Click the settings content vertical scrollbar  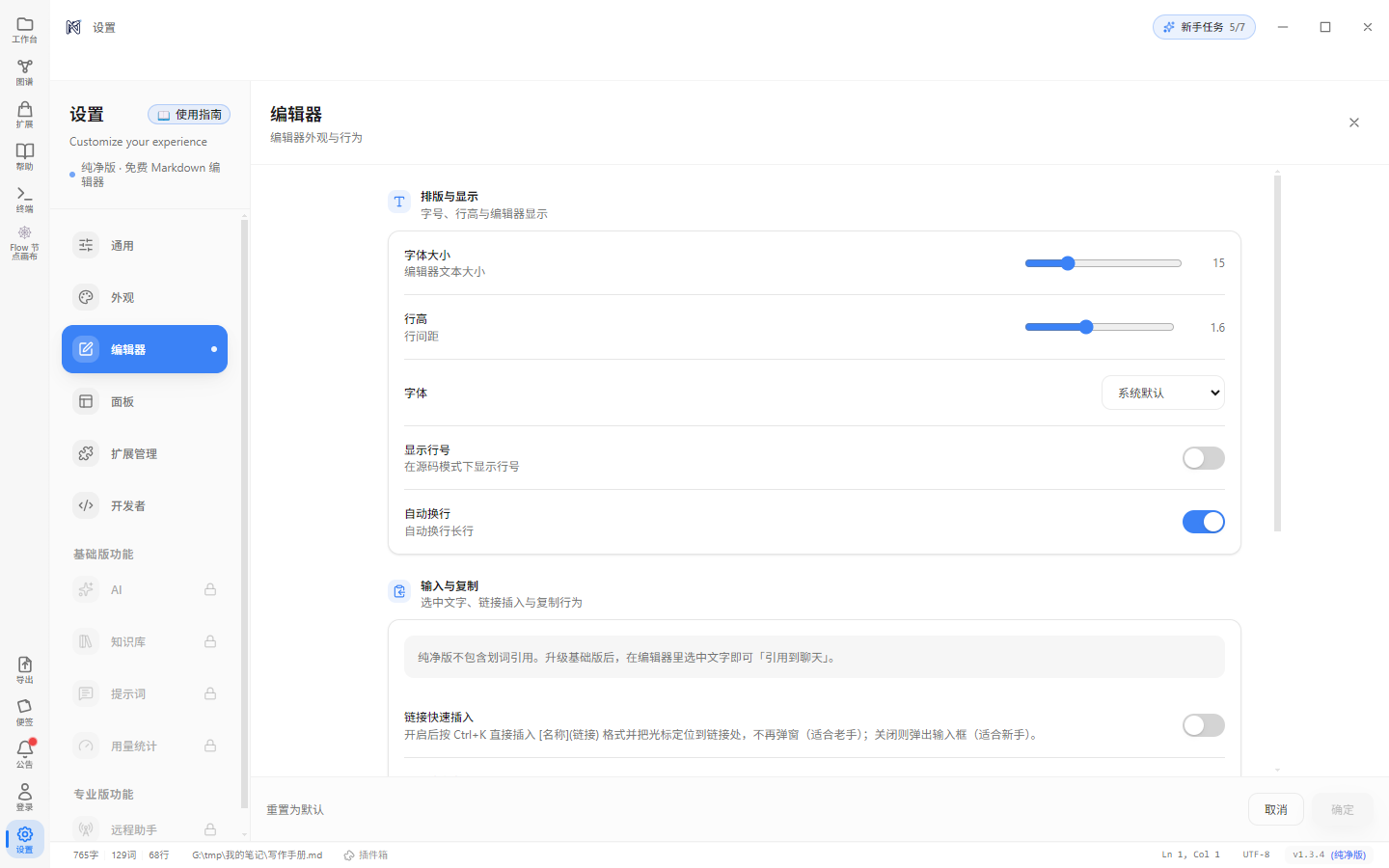click(1277, 352)
